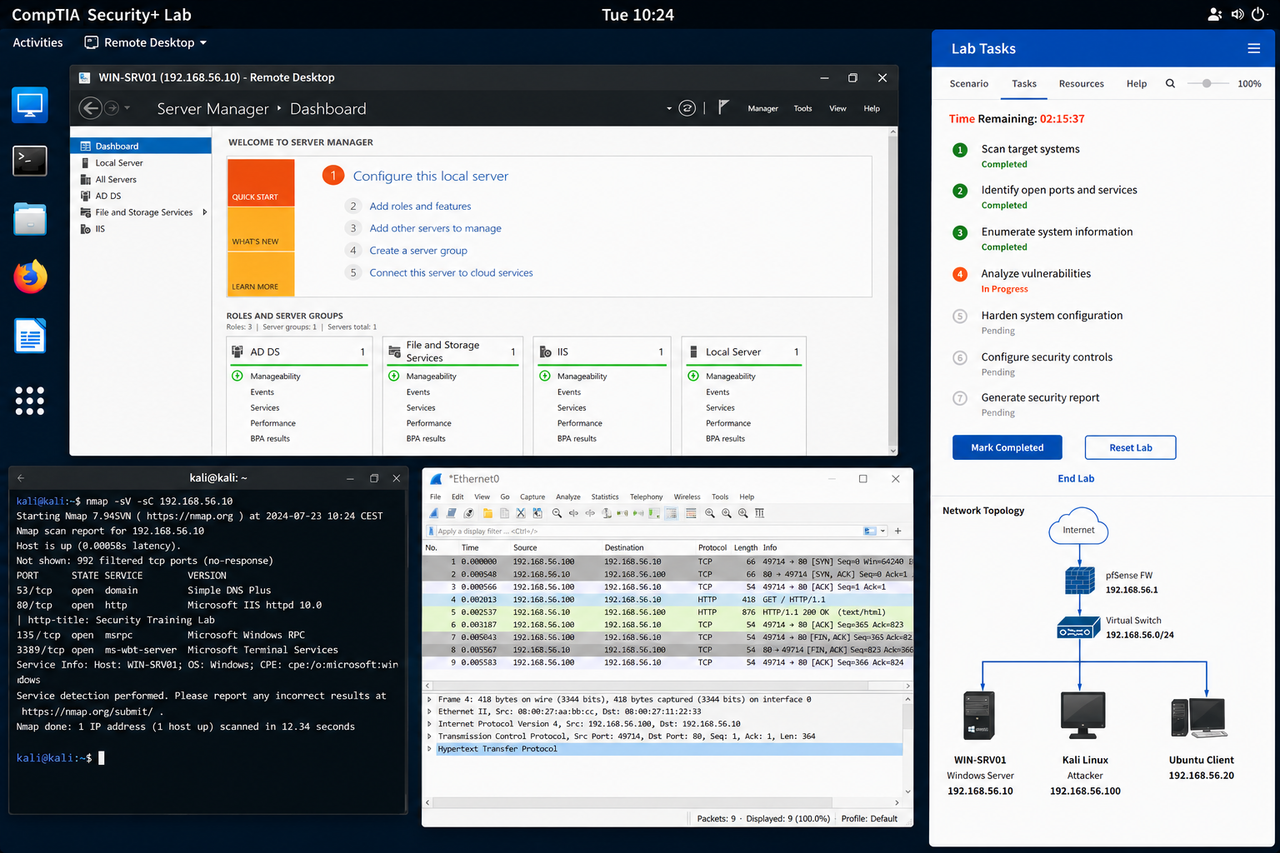The width and height of the screenshot is (1280, 853).
Task: Open the Statistics menu in Wireshark
Action: 605,497
